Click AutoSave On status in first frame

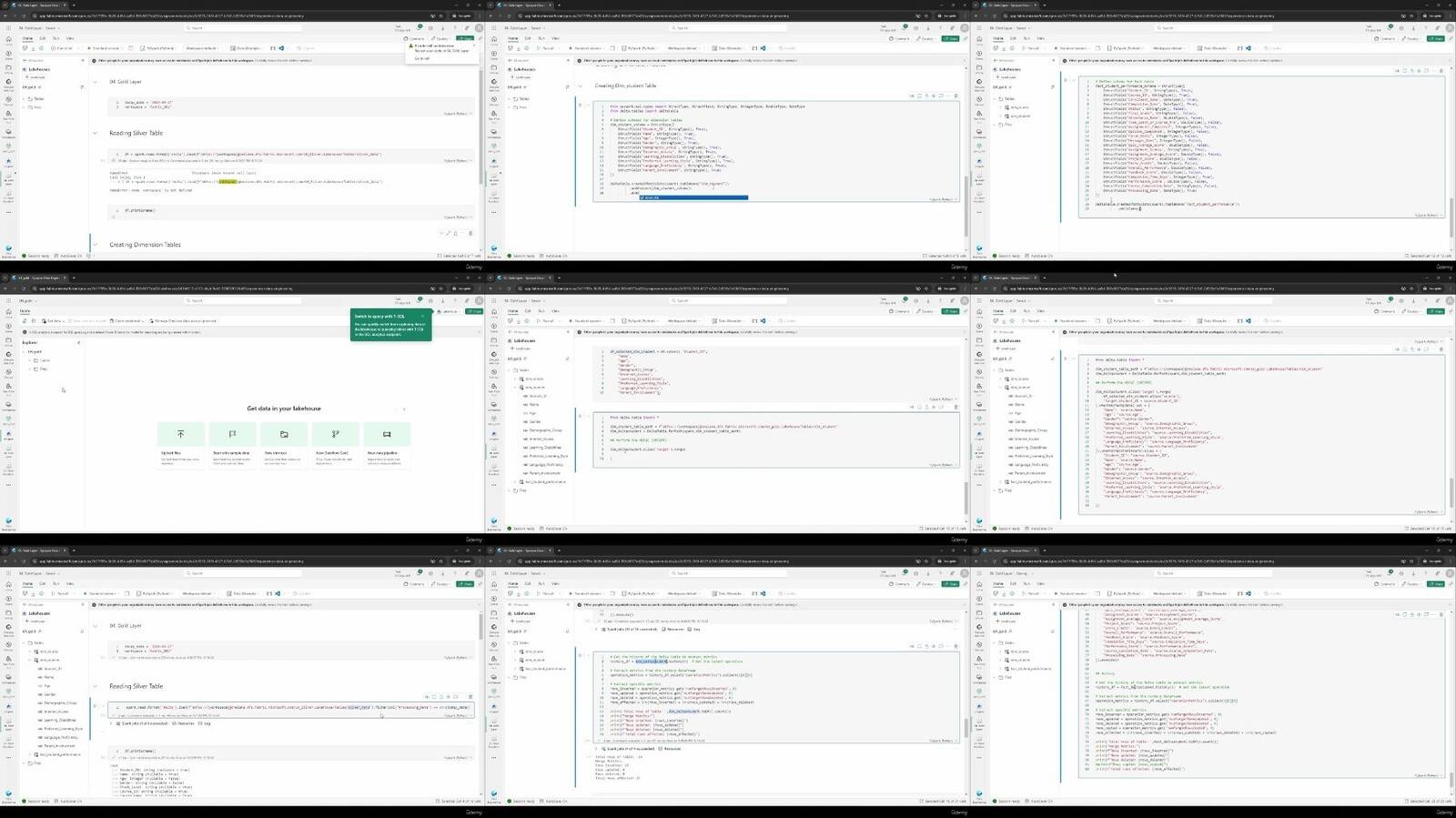pyautogui.click(x=69, y=256)
